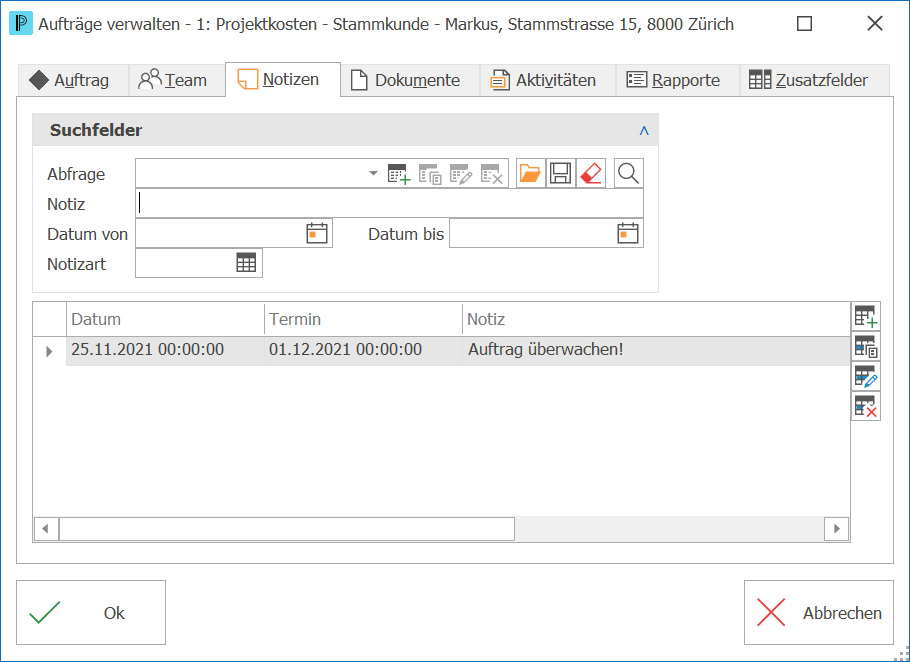Clear search fields with the eraser icon
Screen dimensions: 910x662
point(591,173)
